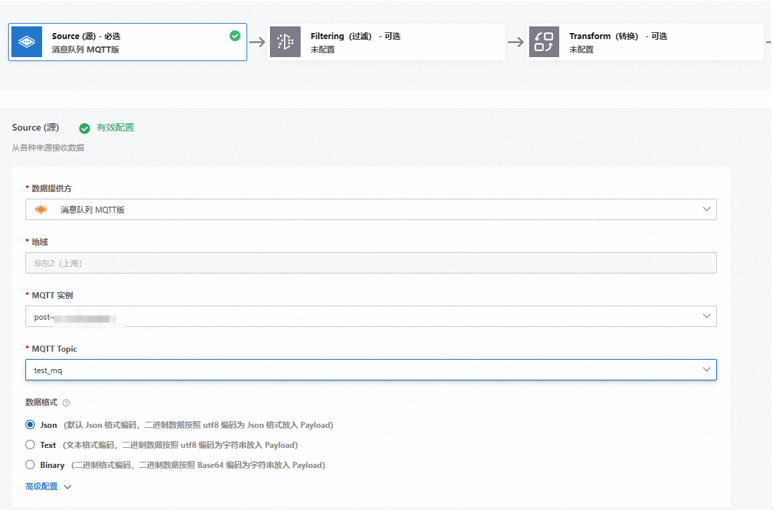Click the 数据提供方 field label
Viewport: 773px width, 510px height.
tap(52, 189)
